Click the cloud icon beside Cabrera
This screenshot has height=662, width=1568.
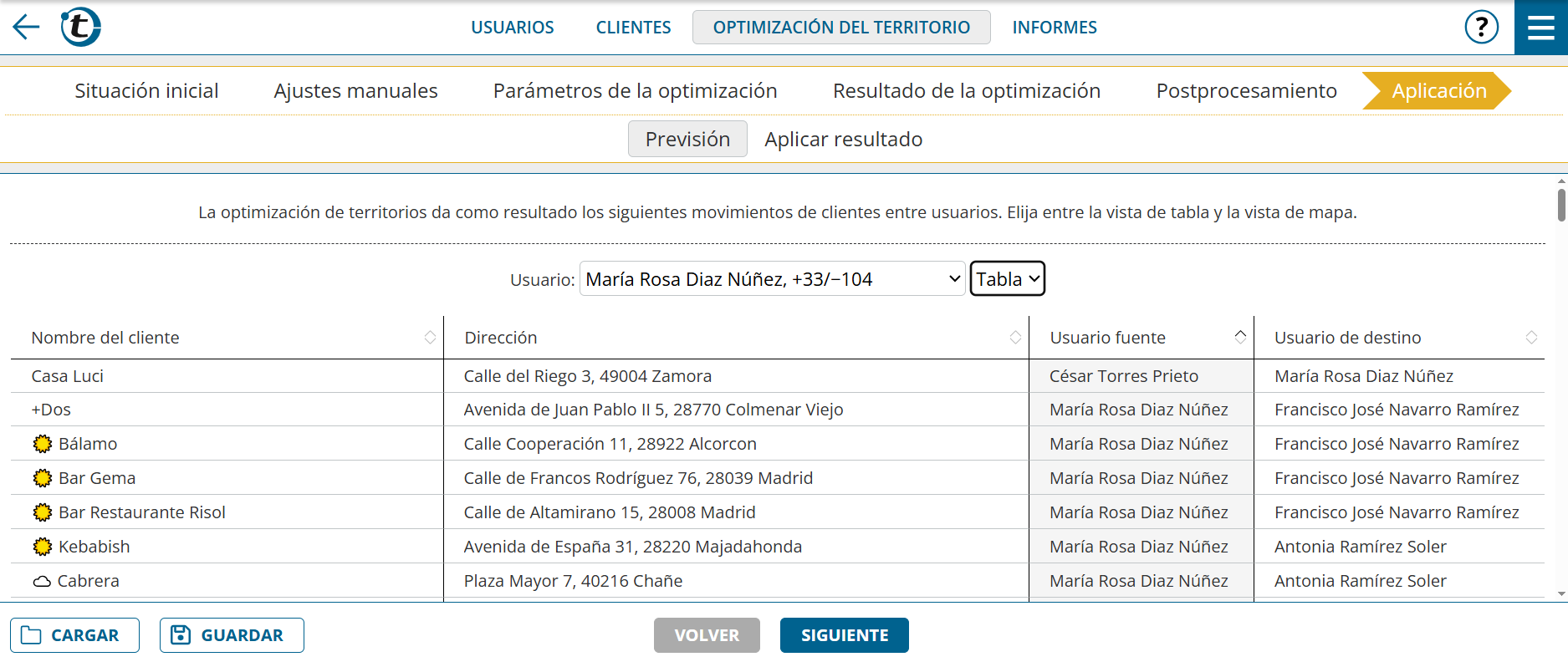pyautogui.click(x=42, y=581)
